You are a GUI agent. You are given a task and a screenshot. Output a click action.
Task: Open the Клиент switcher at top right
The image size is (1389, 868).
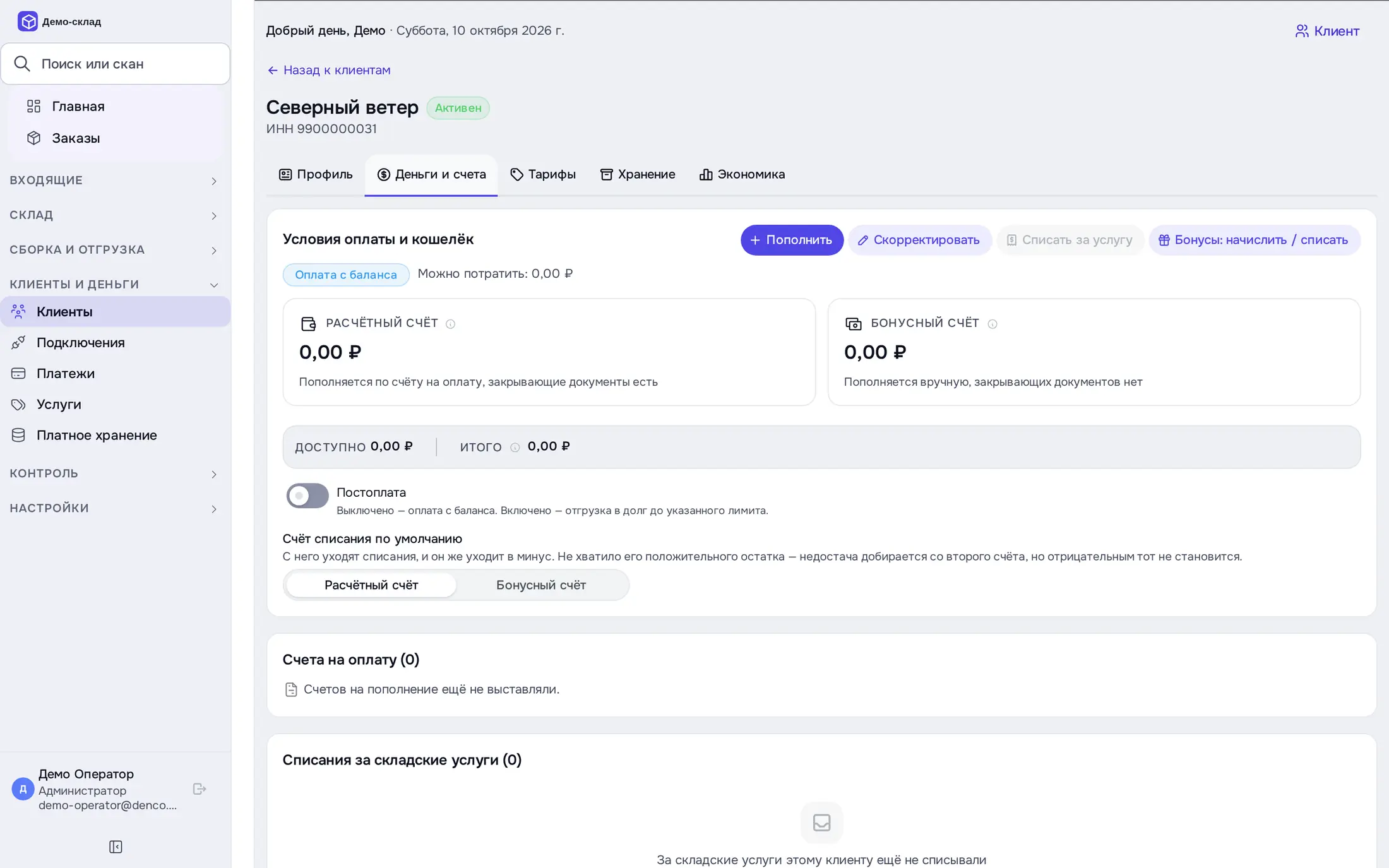tap(1327, 31)
